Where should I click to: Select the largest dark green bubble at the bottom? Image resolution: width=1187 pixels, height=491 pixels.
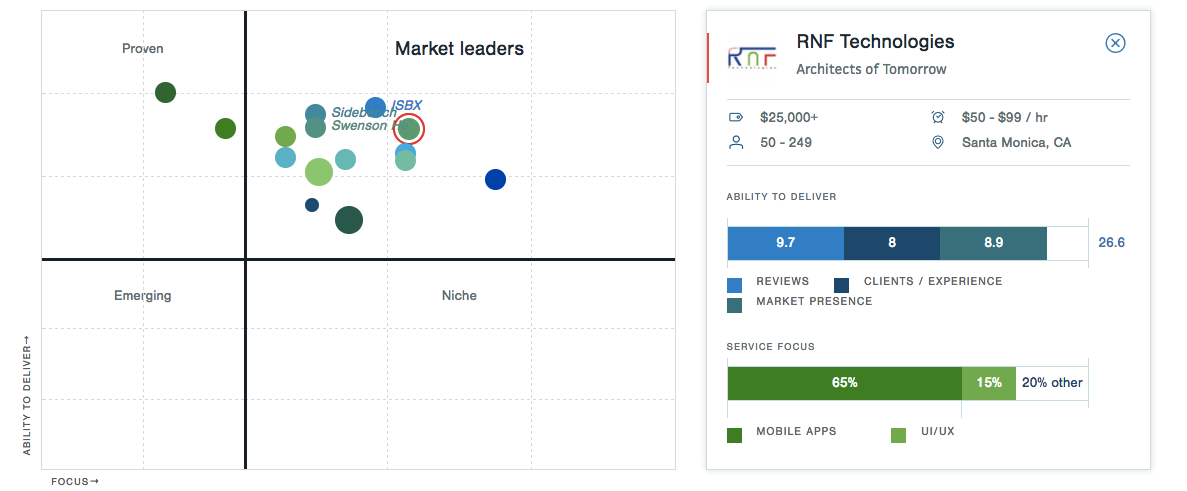(x=349, y=220)
